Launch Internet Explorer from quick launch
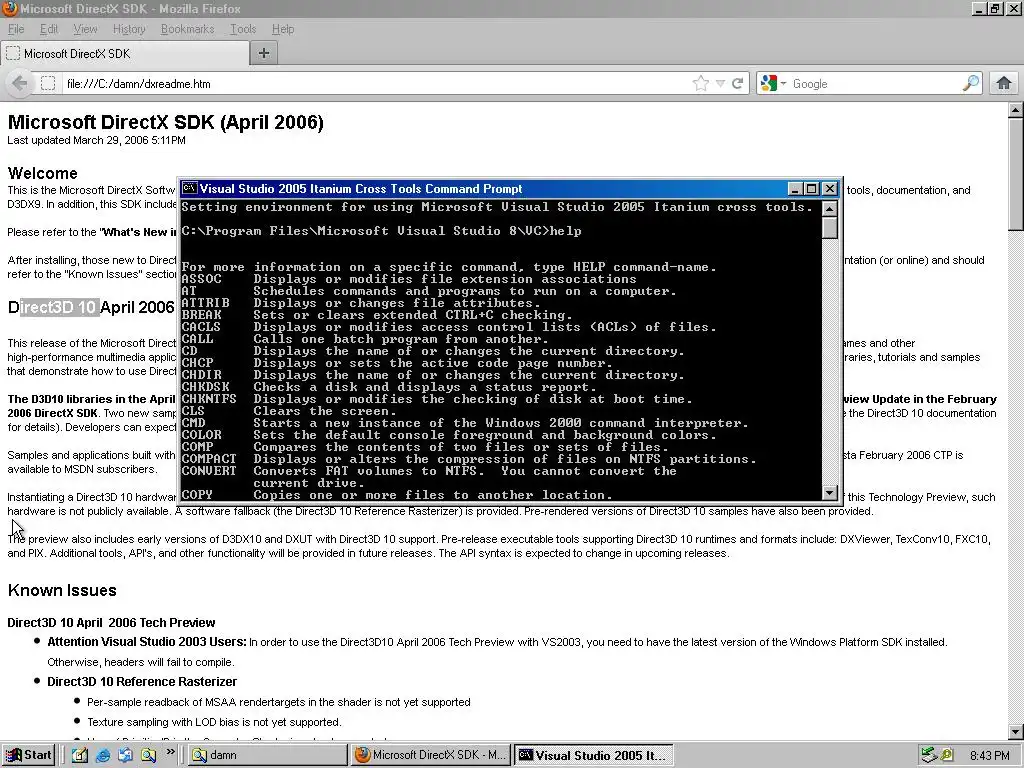Screen dimensions: 1024x768 tap(103, 755)
